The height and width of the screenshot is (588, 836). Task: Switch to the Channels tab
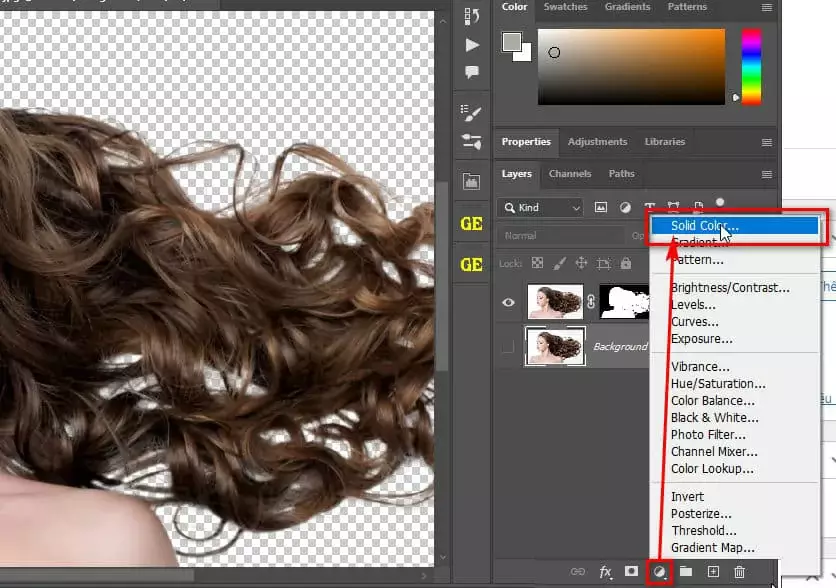pos(570,173)
